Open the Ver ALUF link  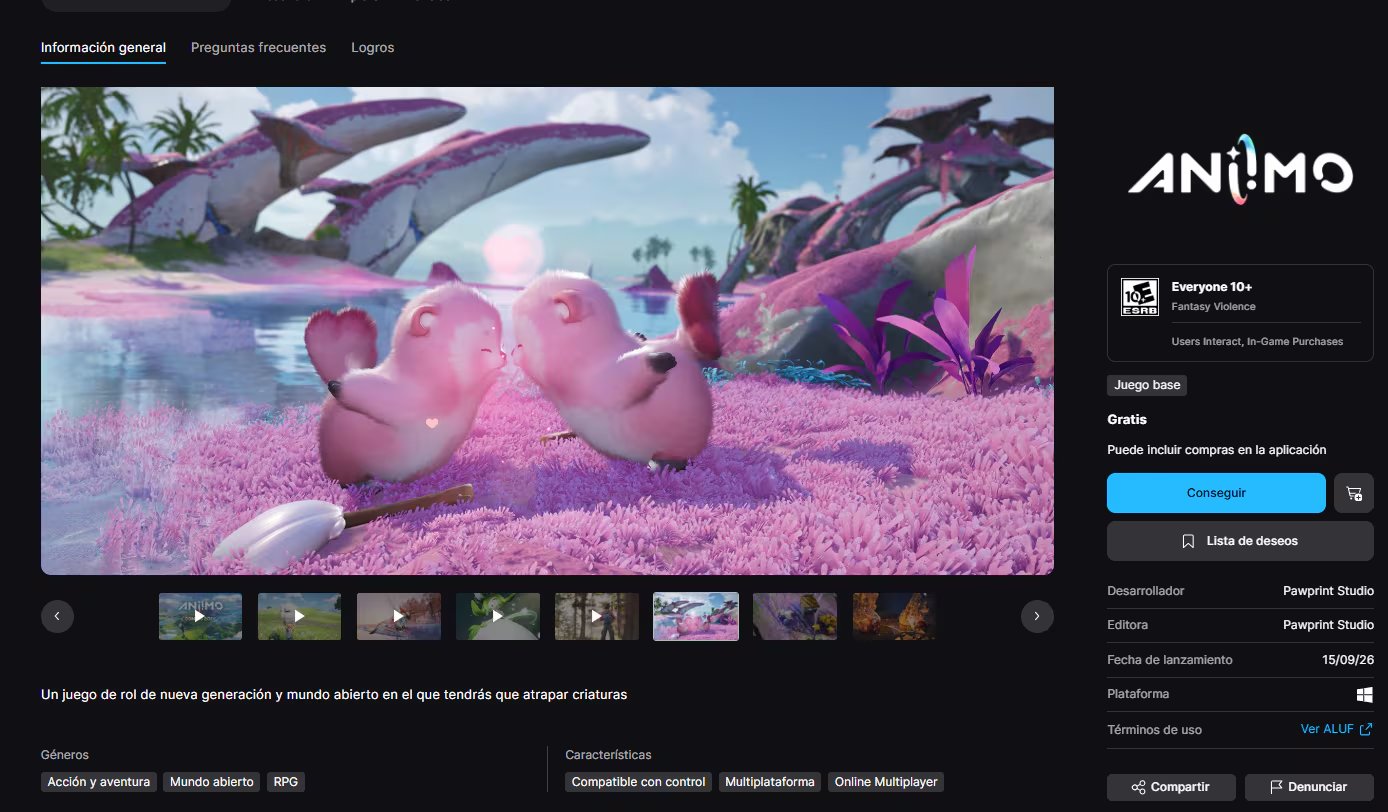coord(1336,729)
